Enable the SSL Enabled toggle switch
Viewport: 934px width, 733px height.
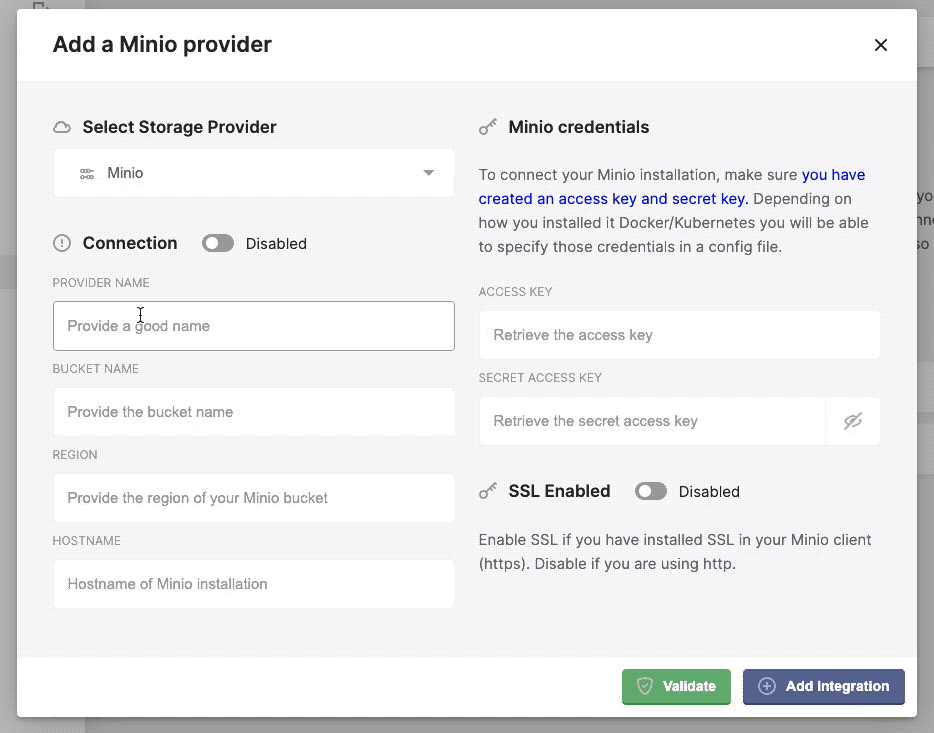650,491
